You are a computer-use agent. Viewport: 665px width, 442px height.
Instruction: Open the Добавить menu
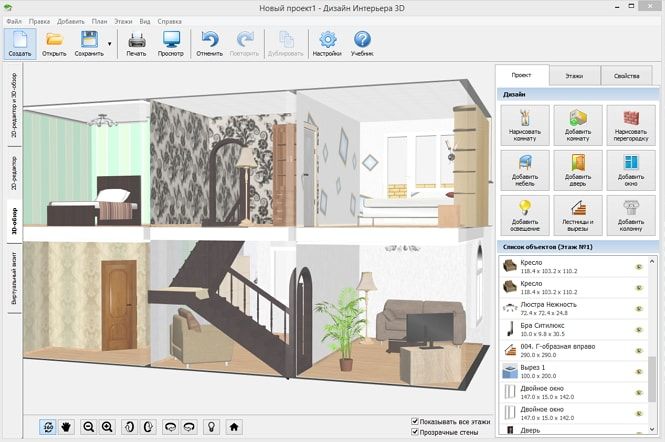coord(71,21)
